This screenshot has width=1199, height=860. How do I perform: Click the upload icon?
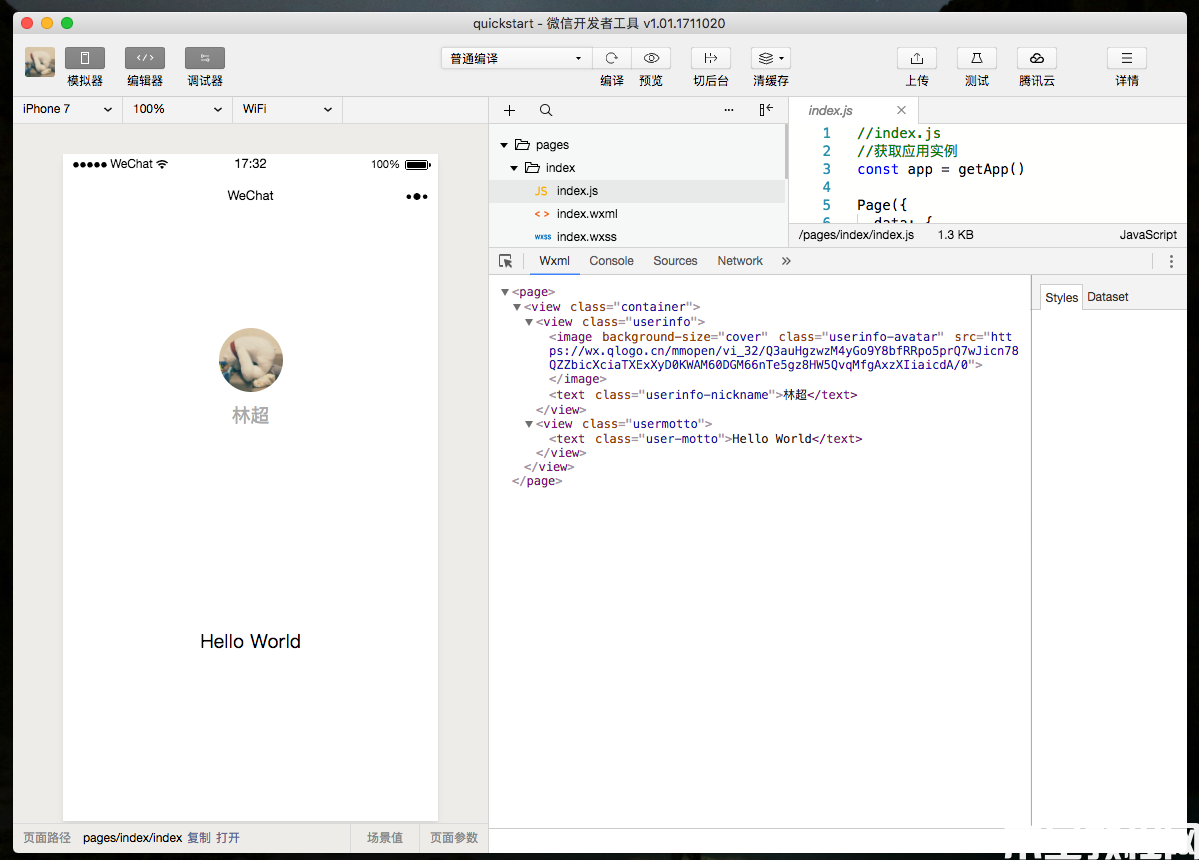[x=917, y=58]
